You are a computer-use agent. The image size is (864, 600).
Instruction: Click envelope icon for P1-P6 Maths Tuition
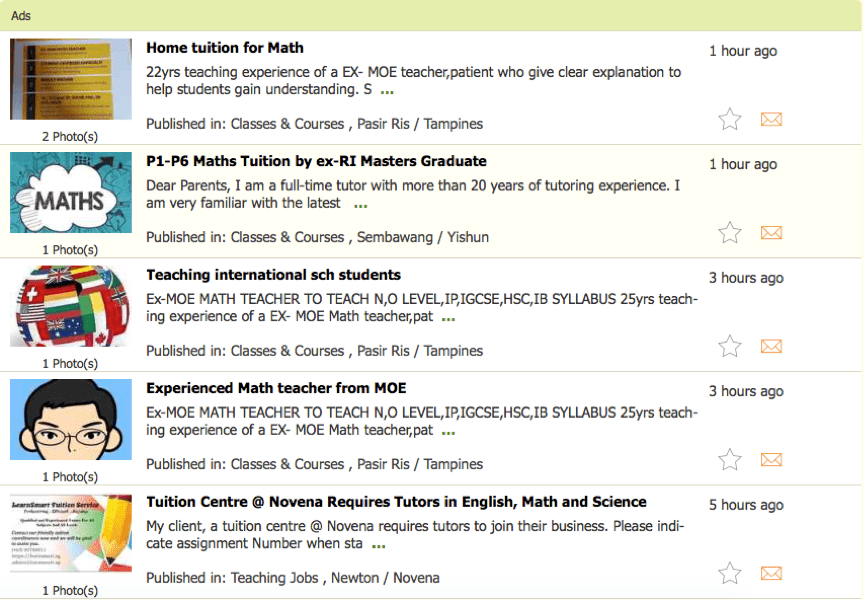(771, 233)
